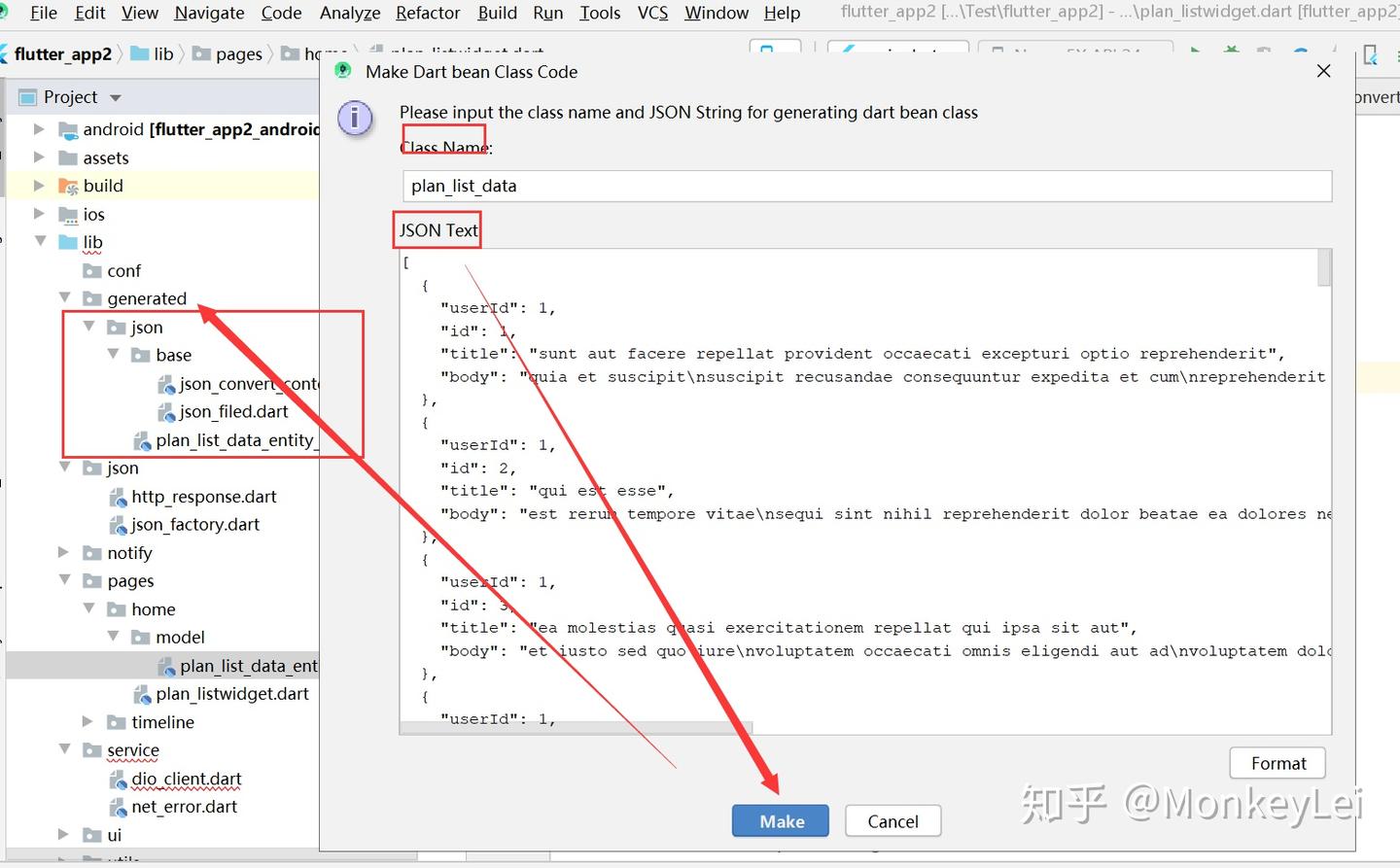Viewport: 1400px width, 868px height.
Task: Click the Make button
Action: (x=780, y=820)
